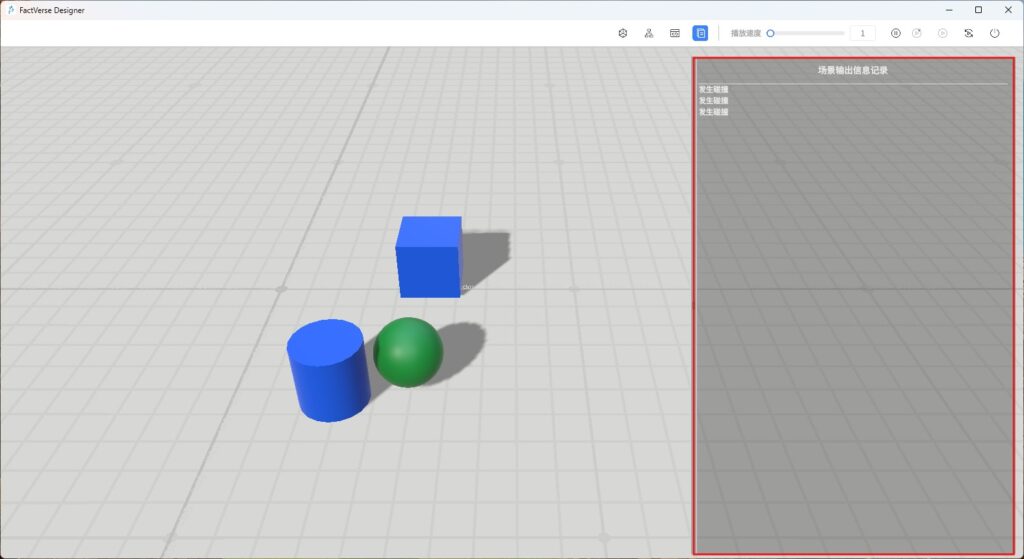Maximize the FactVerse Designer window
The width and height of the screenshot is (1024, 559).
click(x=978, y=9)
